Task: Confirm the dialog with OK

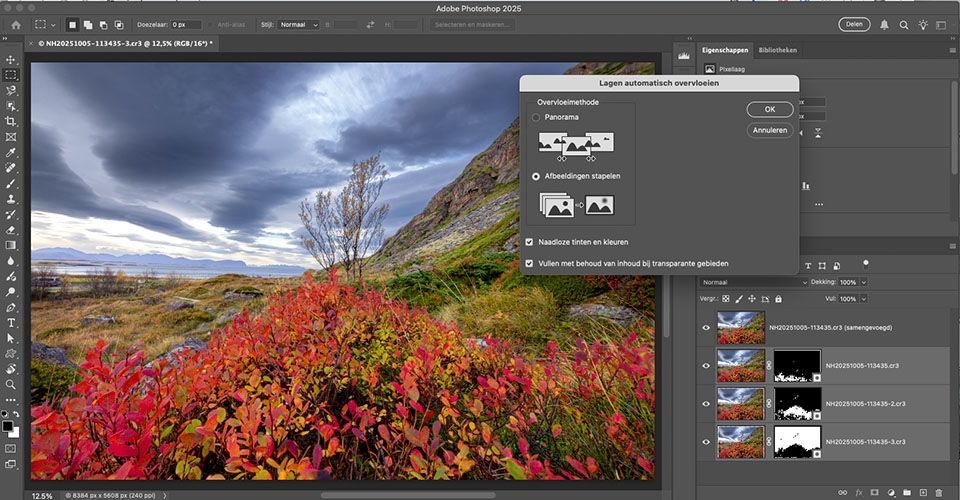Action: (770, 109)
